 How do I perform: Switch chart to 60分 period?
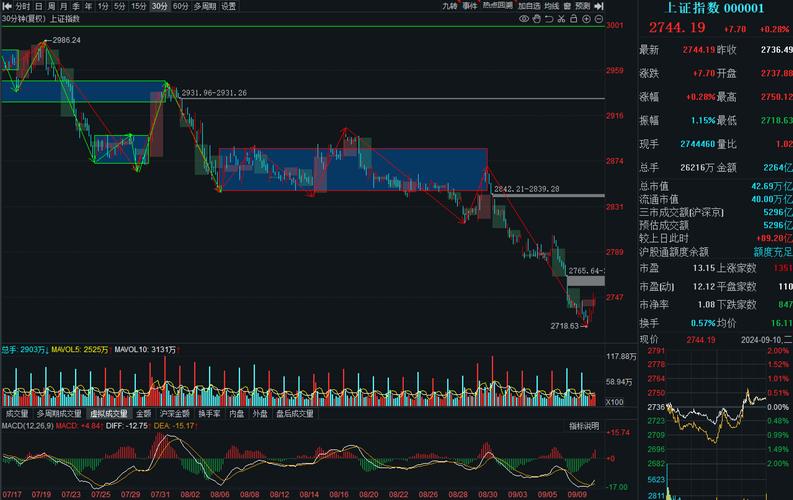(x=180, y=6)
